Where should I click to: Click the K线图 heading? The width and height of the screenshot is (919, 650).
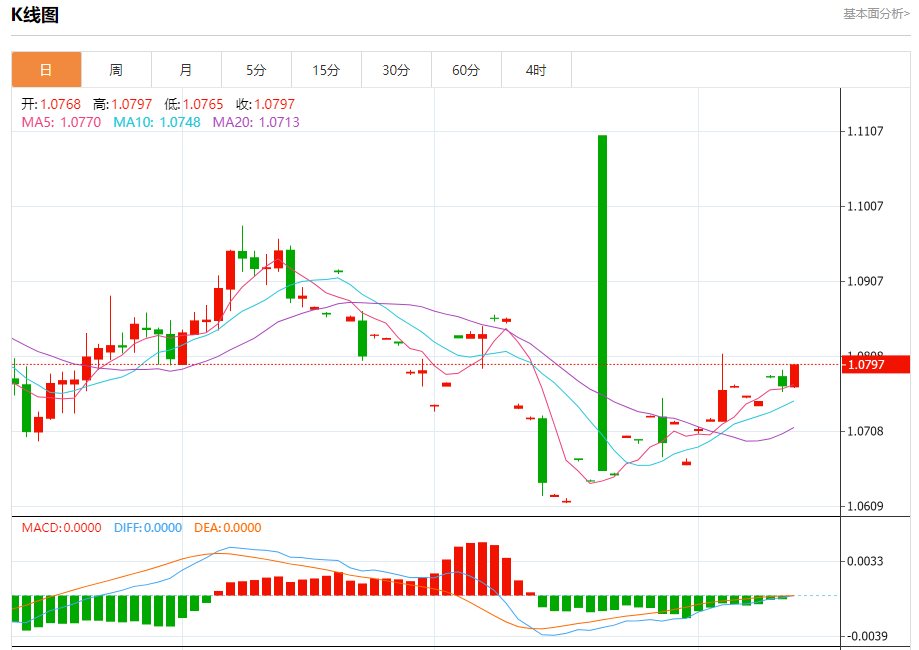click(x=35, y=15)
